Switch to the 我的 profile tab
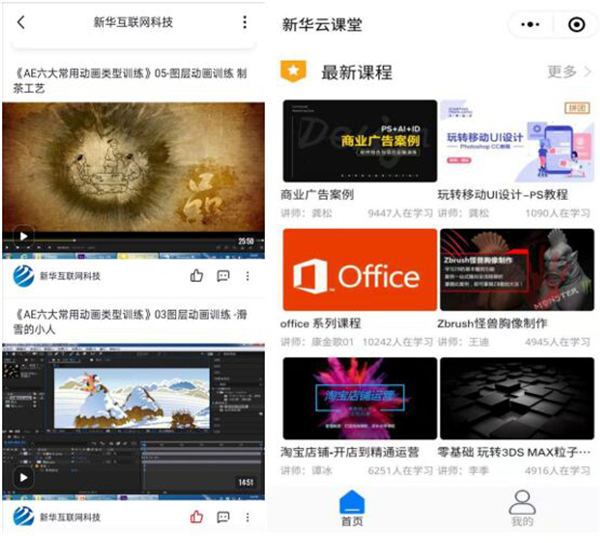600x543 pixels. click(x=522, y=508)
